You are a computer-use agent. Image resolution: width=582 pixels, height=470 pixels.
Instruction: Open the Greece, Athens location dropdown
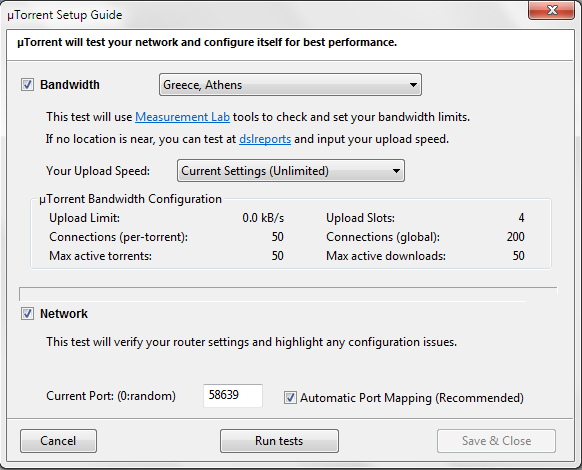click(290, 85)
